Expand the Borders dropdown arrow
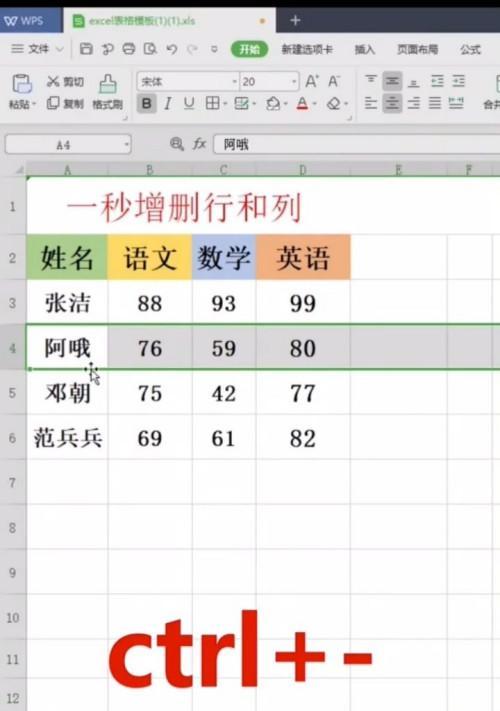 coord(225,105)
